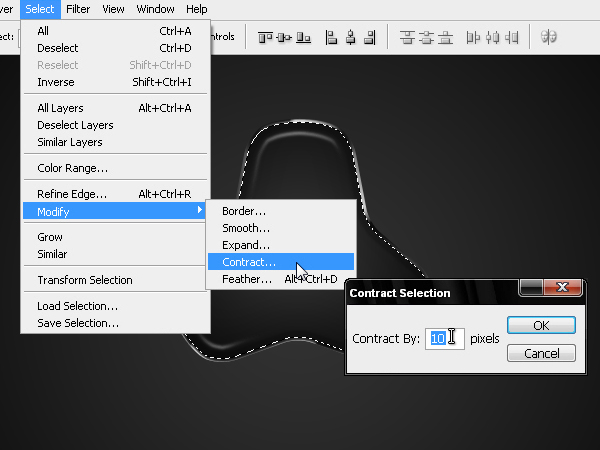This screenshot has height=450, width=600.
Task: Choose Deselect from Select menu
Action: coord(115,48)
